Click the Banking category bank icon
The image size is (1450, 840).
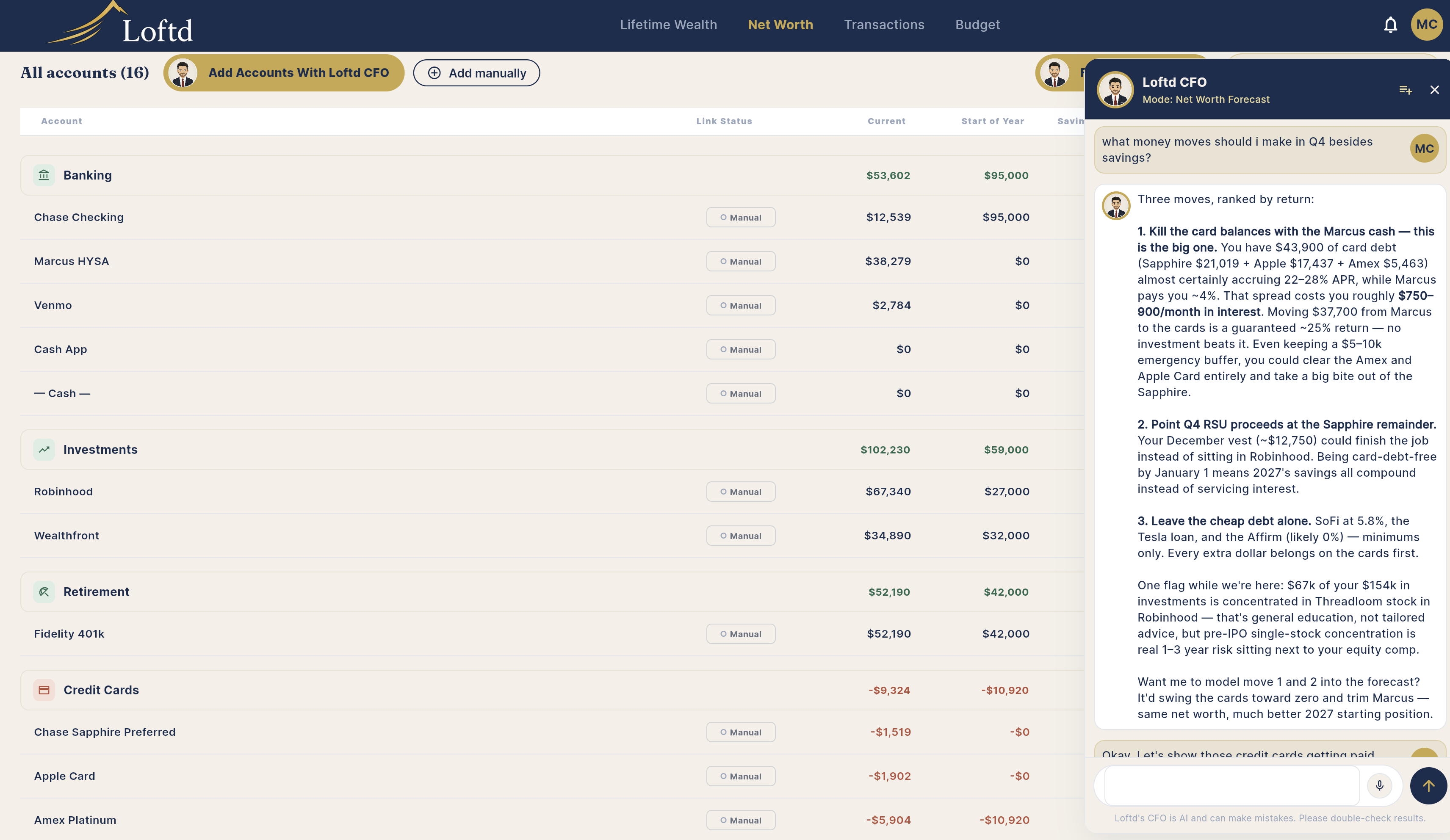[44, 175]
